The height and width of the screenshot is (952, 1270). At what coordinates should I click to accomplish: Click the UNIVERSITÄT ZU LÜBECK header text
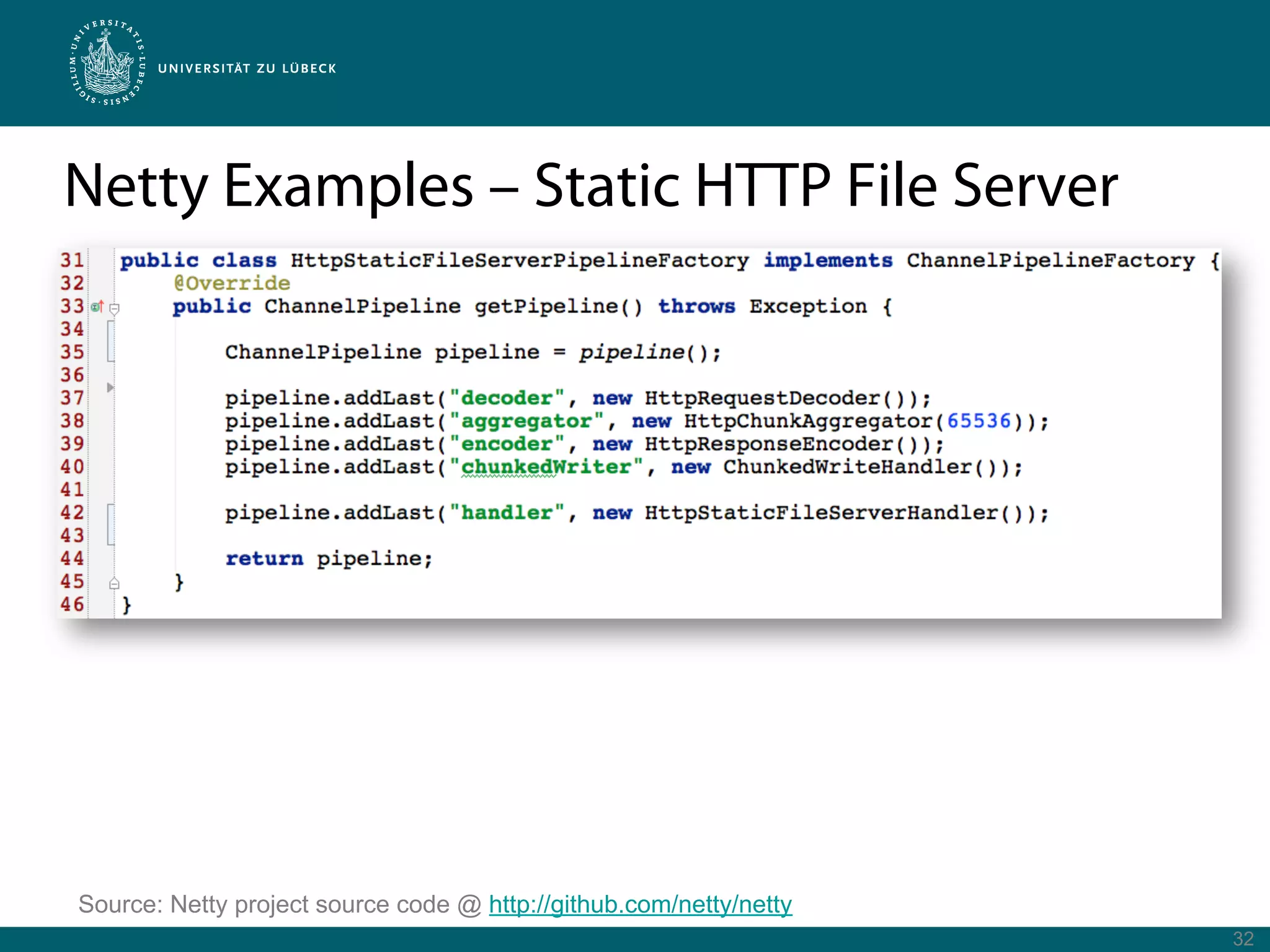pyautogui.click(x=247, y=68)
